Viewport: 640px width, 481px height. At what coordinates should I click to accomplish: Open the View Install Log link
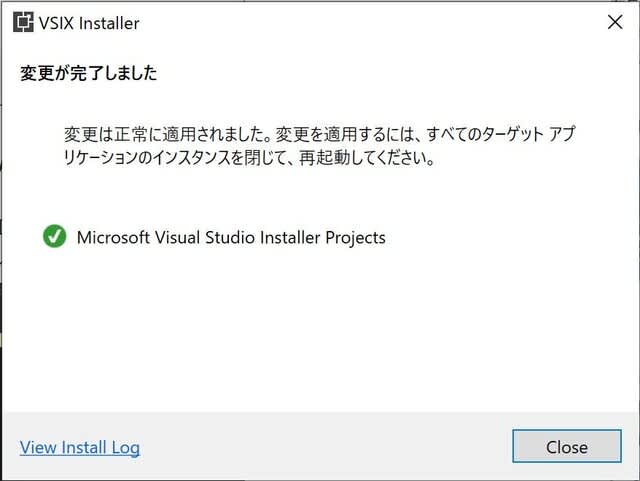80,447
